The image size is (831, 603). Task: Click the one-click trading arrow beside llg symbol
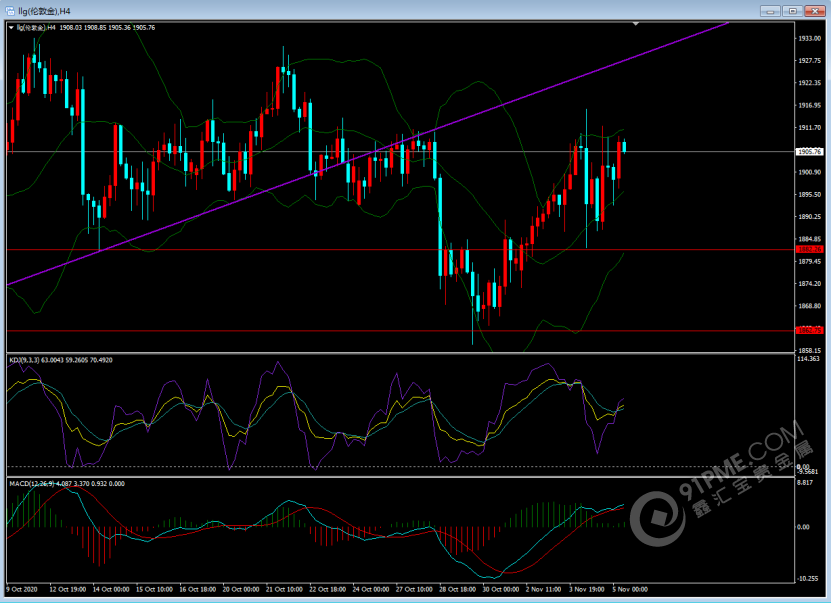click(12, 28)
